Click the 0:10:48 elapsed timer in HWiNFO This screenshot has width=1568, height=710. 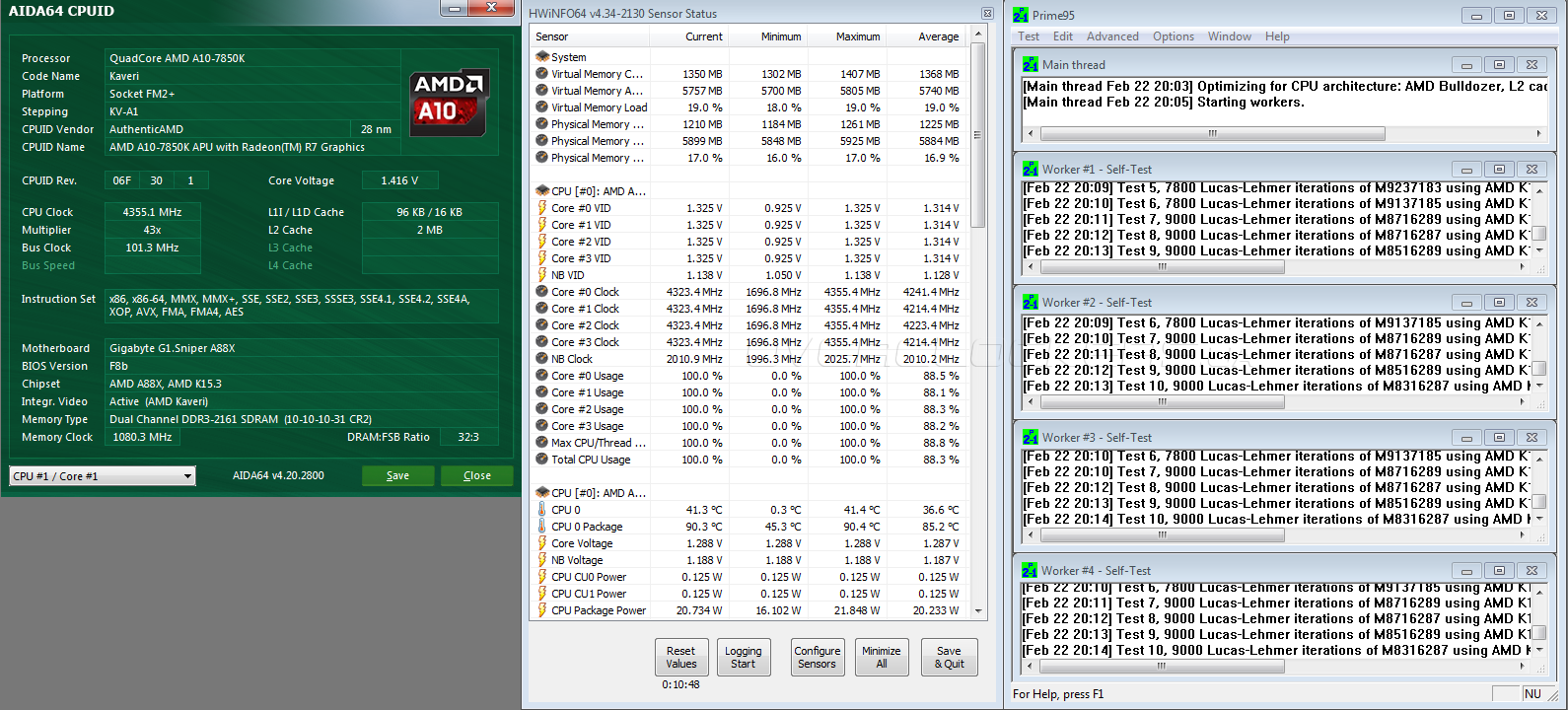click(680, 684)
